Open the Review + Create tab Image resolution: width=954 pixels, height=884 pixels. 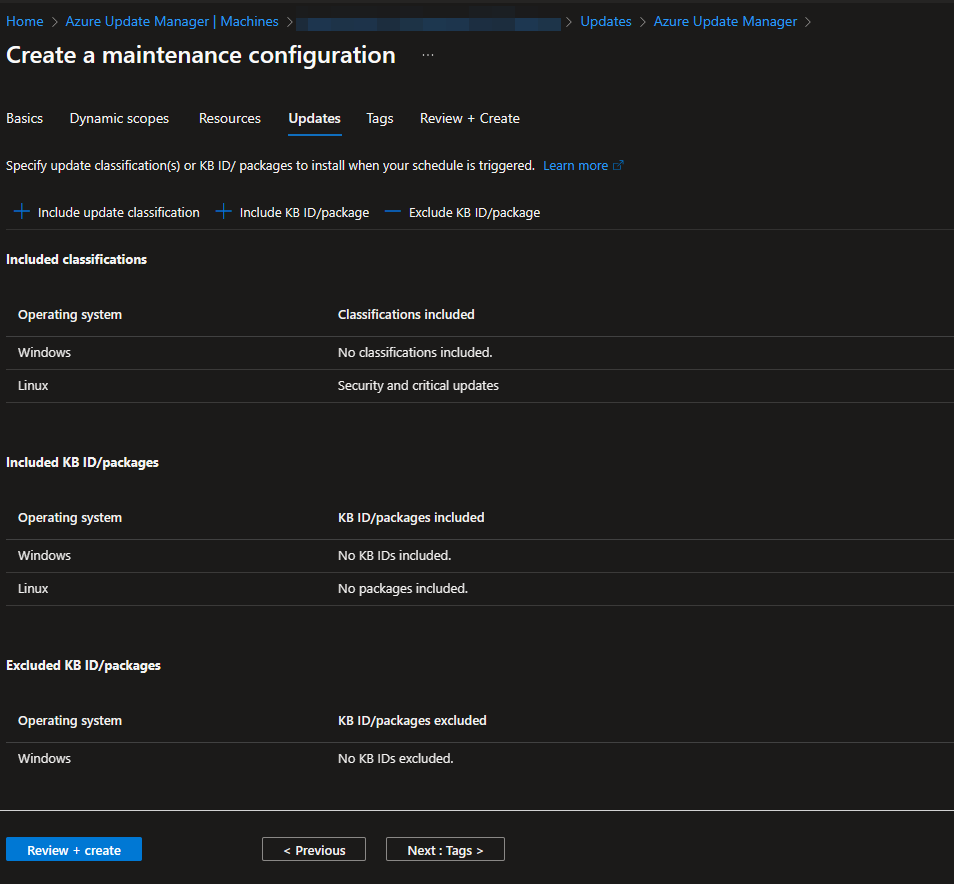click(x=470, y=119)
